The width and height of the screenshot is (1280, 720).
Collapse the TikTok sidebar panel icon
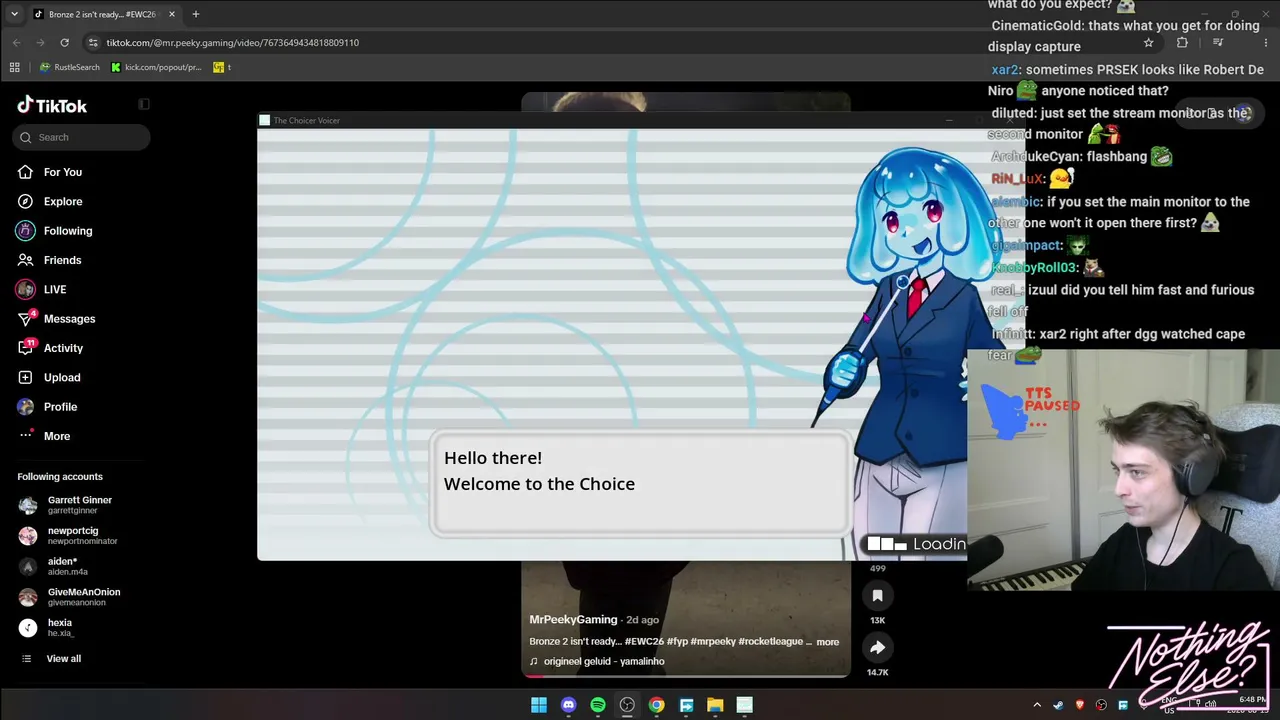coord(144,104)
